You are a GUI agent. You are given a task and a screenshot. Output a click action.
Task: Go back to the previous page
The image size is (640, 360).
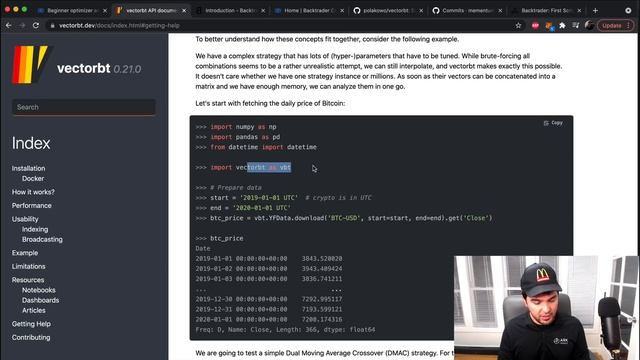(x=9, y=25)
